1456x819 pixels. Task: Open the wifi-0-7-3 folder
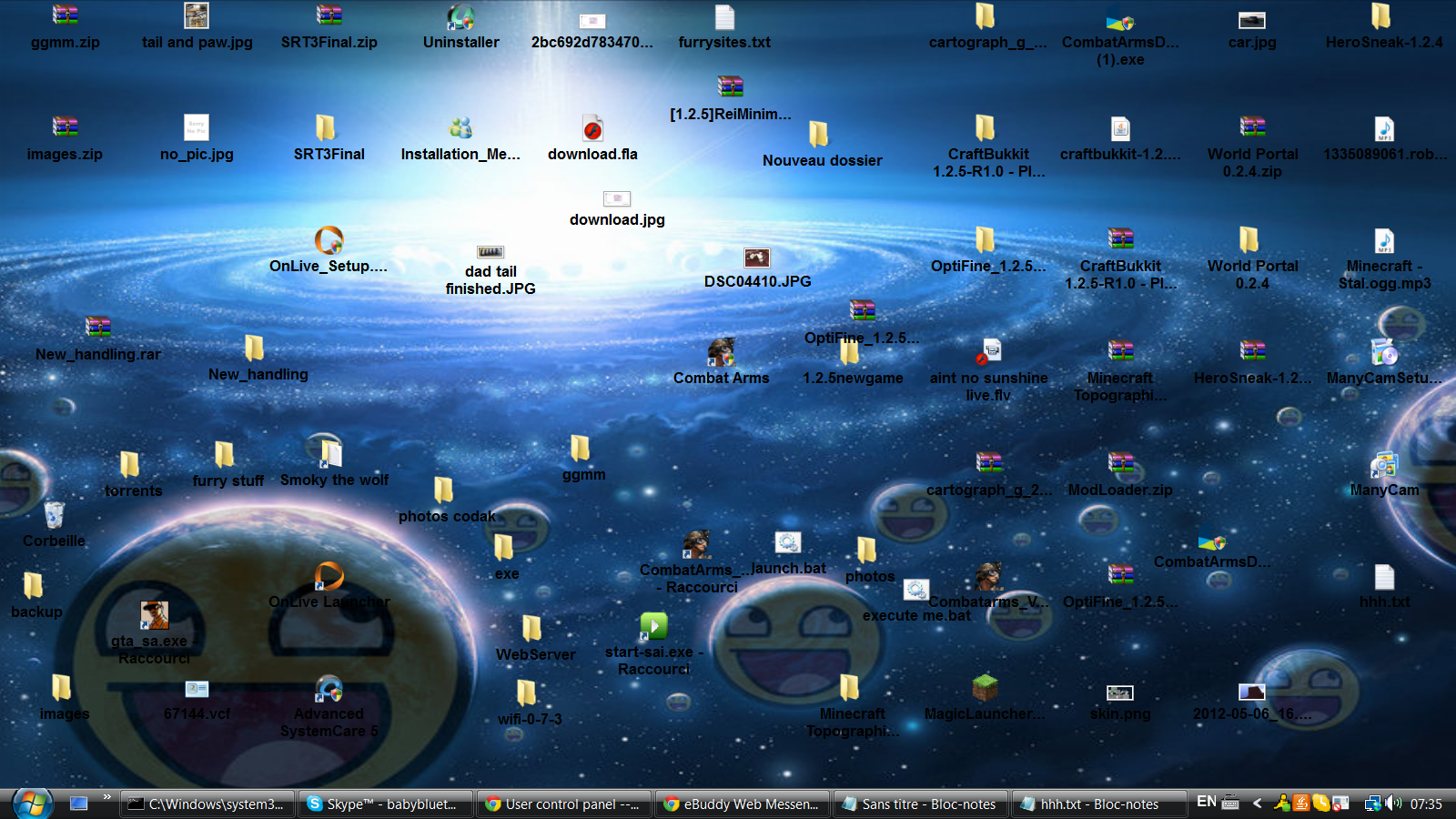(x=526, y=693)
